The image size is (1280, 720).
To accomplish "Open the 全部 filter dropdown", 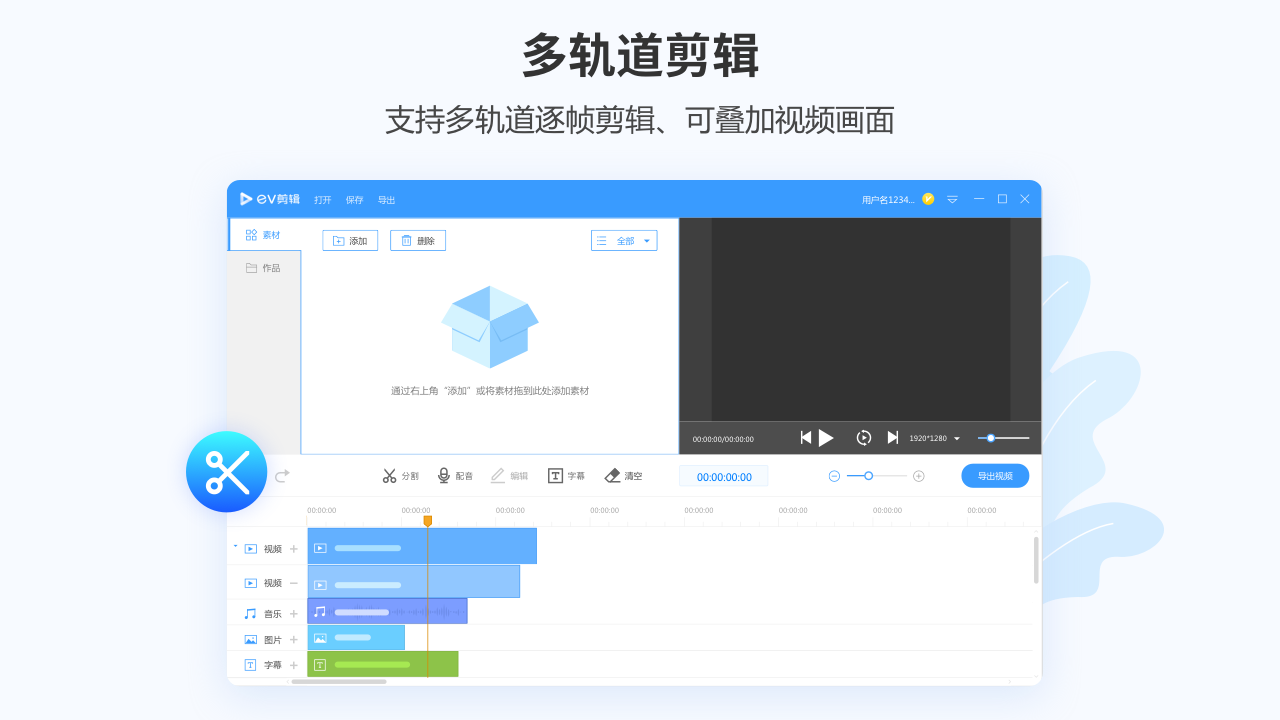I will (624, 241).
